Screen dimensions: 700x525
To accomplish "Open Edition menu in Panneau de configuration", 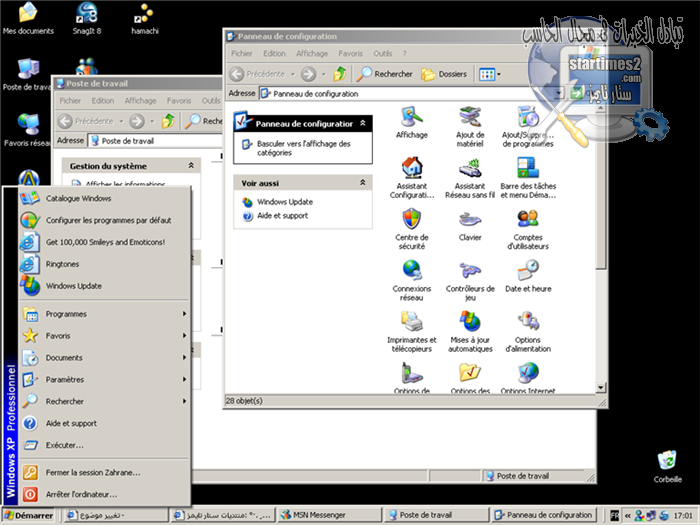I will click(x=274, y=54).
